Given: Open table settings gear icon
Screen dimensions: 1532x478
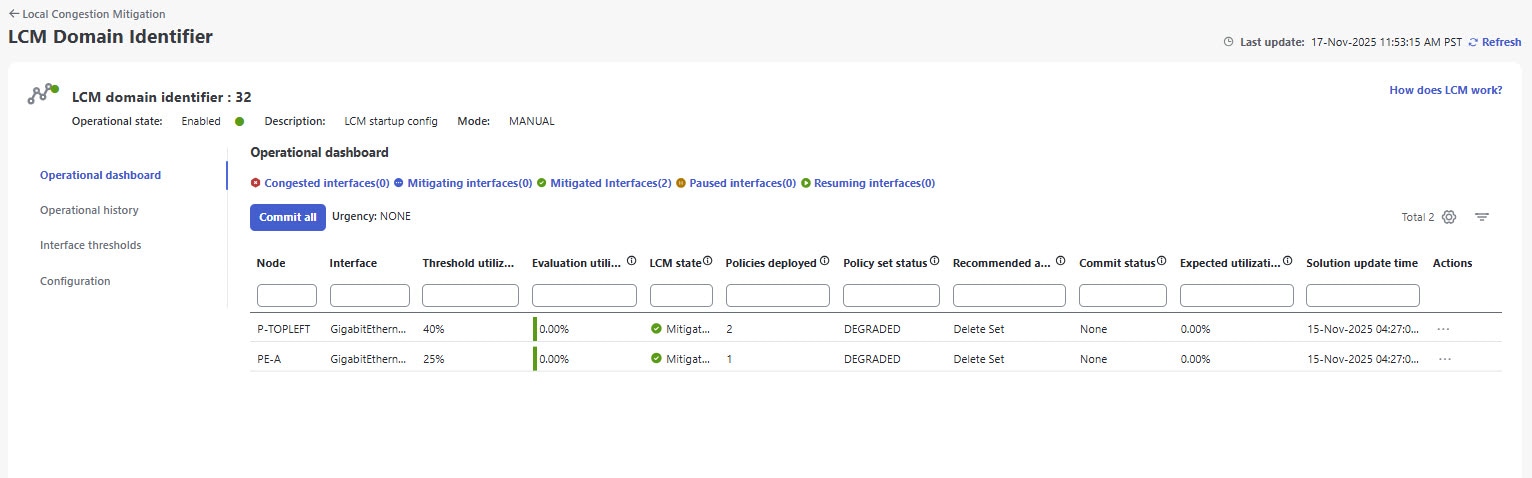Looking at the screenshot, I should coord(1449,217).
